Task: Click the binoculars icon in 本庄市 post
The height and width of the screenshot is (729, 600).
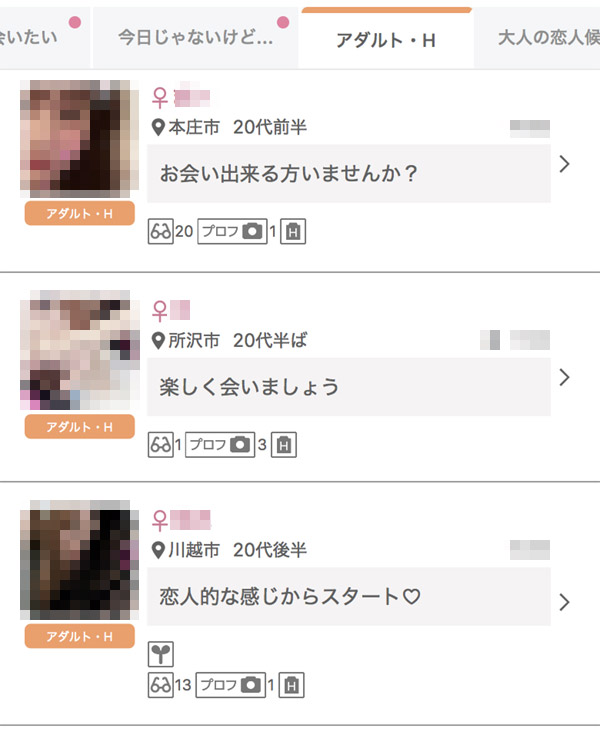Action: pyautogui.click(x=161, y=232)
